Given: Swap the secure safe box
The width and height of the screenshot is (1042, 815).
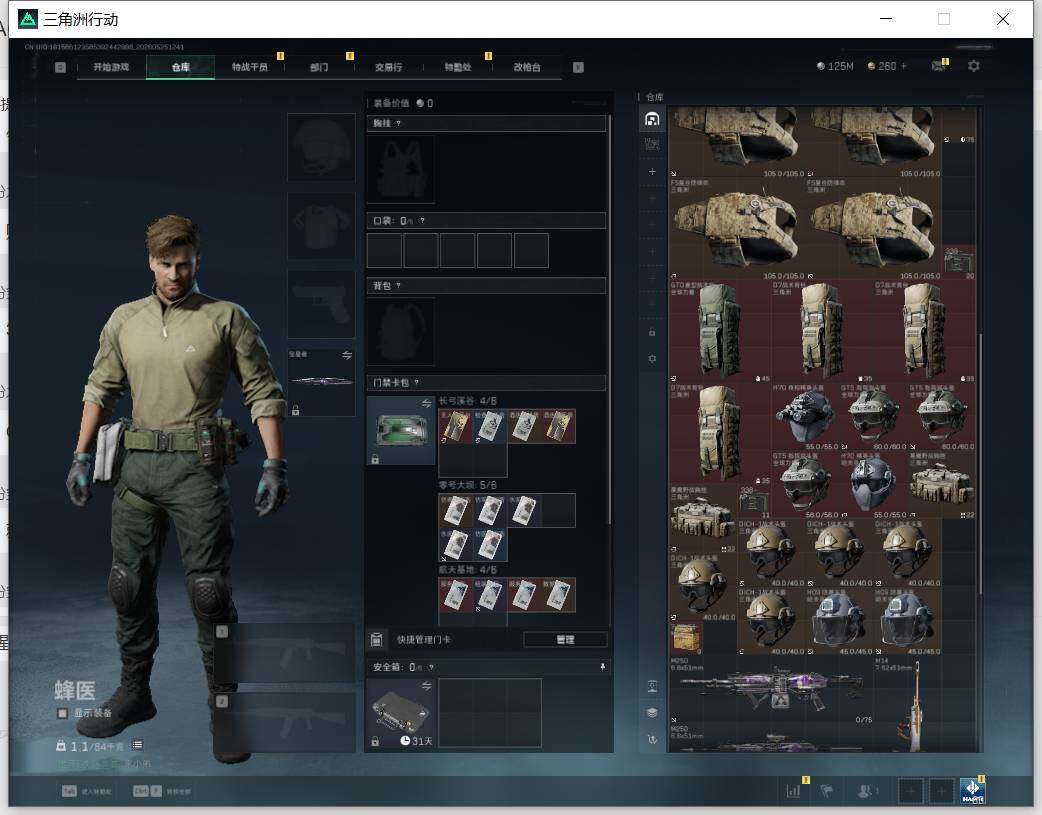Looking at the screenshot, I should [426, 685].
